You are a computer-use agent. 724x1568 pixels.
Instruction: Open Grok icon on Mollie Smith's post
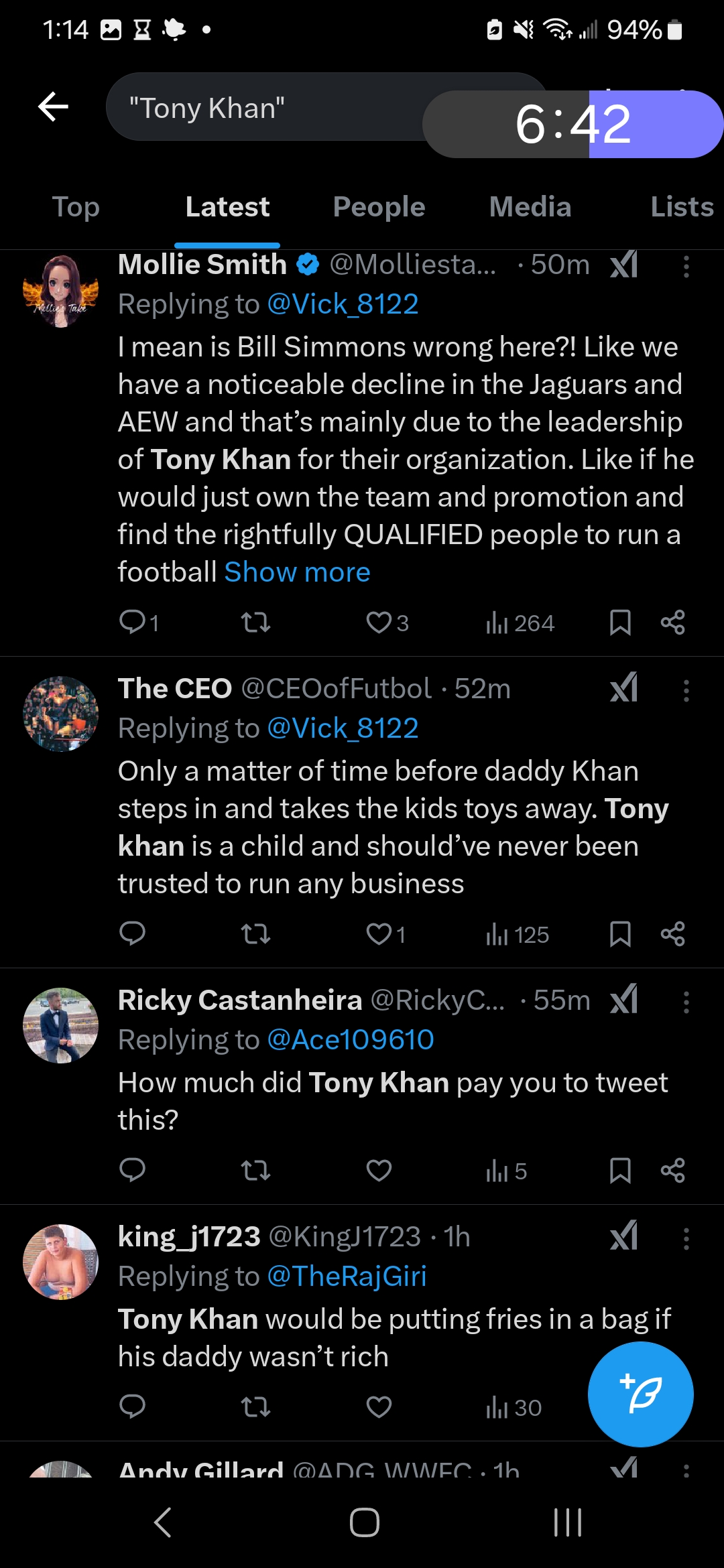623,265
